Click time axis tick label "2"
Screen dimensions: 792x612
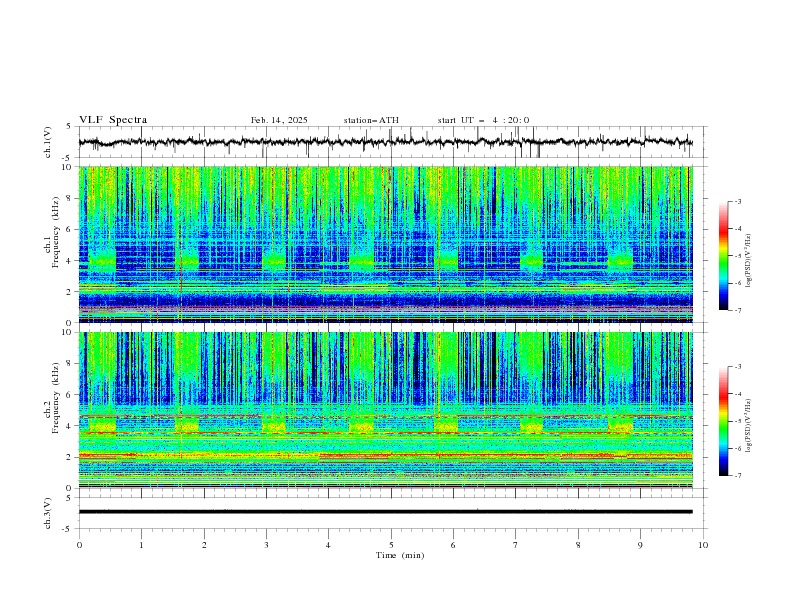(x=204, y=545)
